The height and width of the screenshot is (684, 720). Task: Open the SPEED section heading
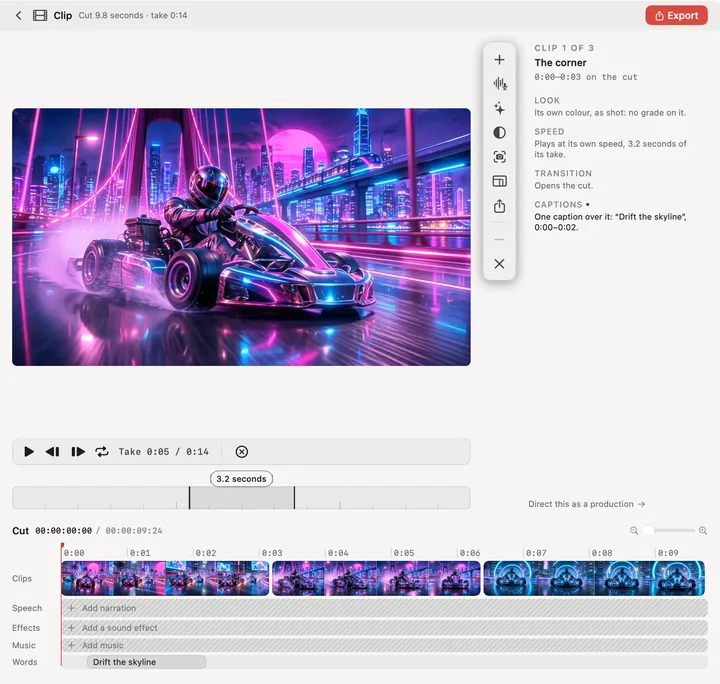point(549,132)
